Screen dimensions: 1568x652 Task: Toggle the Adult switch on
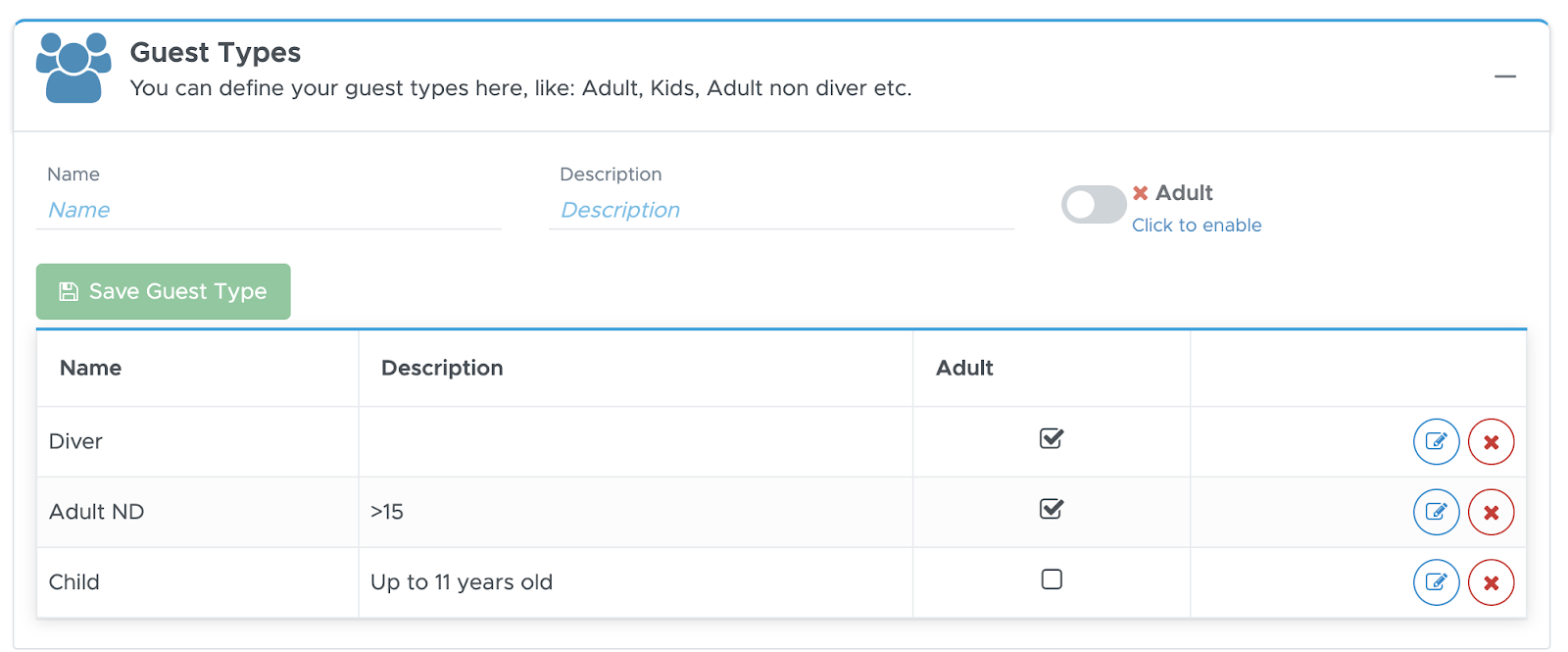click(1094, 205)
